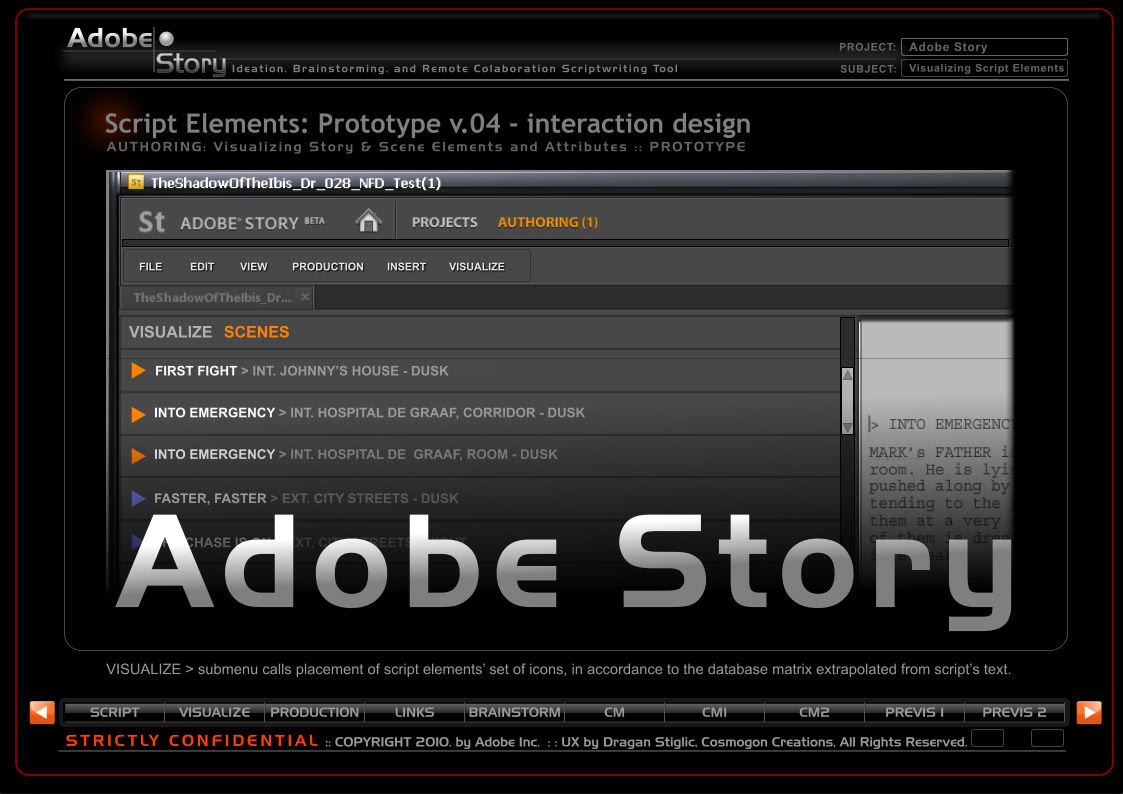This screenshot has height=794, width=1123.
Task: Click the scenes list scrollbar thumb
Action: (847, 401)
